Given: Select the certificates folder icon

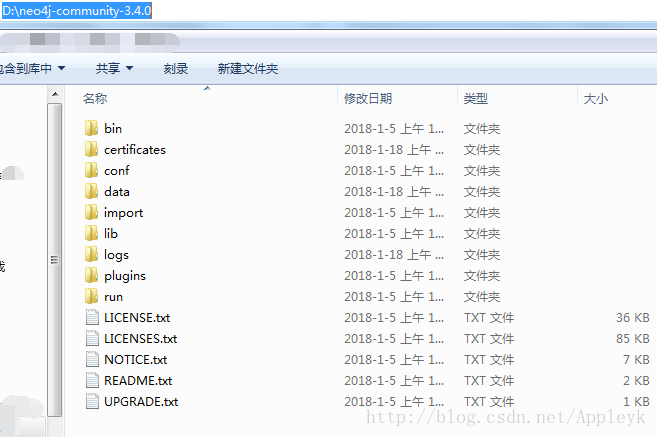Looking at the screenshot, I should pyautogui.click(x=91, y=149).
